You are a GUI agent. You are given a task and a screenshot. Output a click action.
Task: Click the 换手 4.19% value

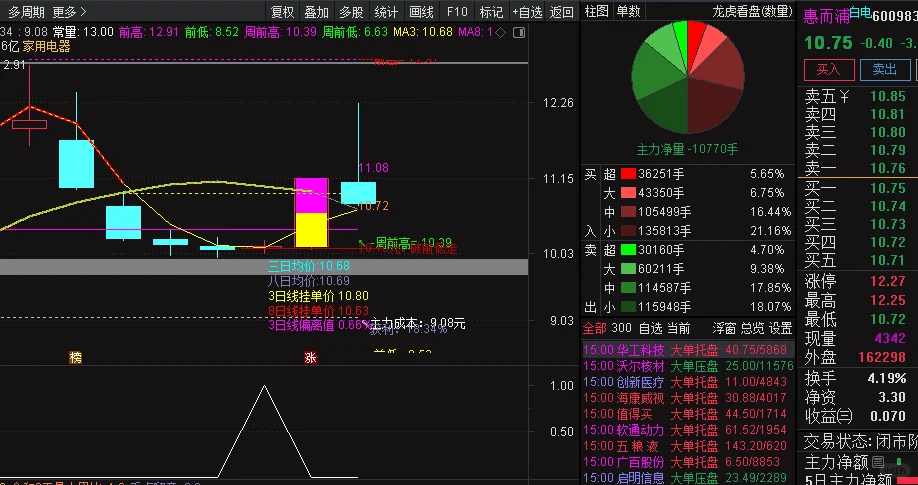click(888, 378)
